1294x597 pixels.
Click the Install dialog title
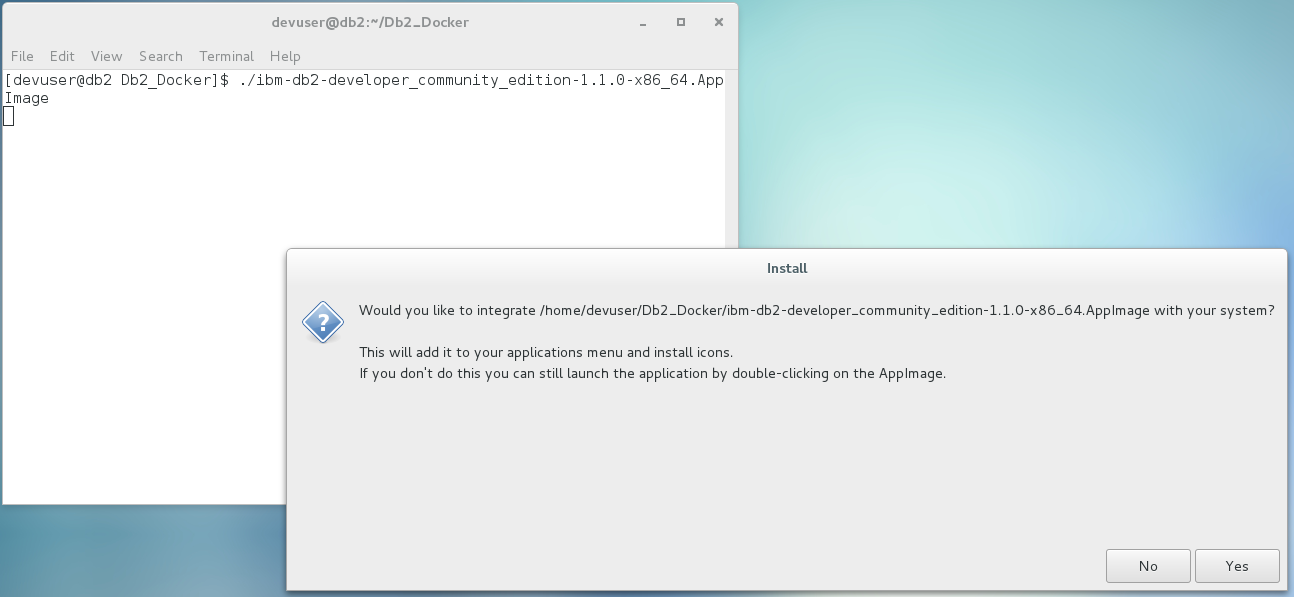point(787,268)
